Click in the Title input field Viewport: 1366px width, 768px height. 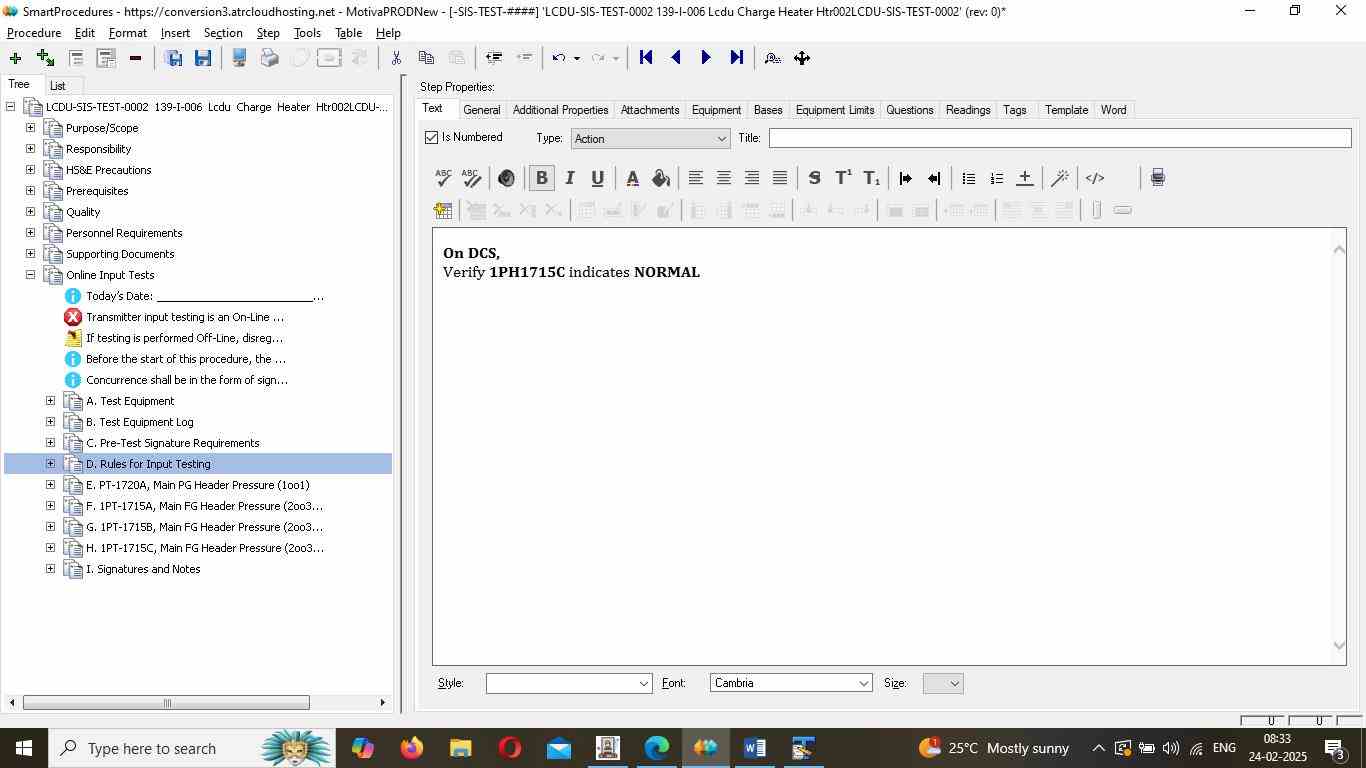tap(1060, 138)
